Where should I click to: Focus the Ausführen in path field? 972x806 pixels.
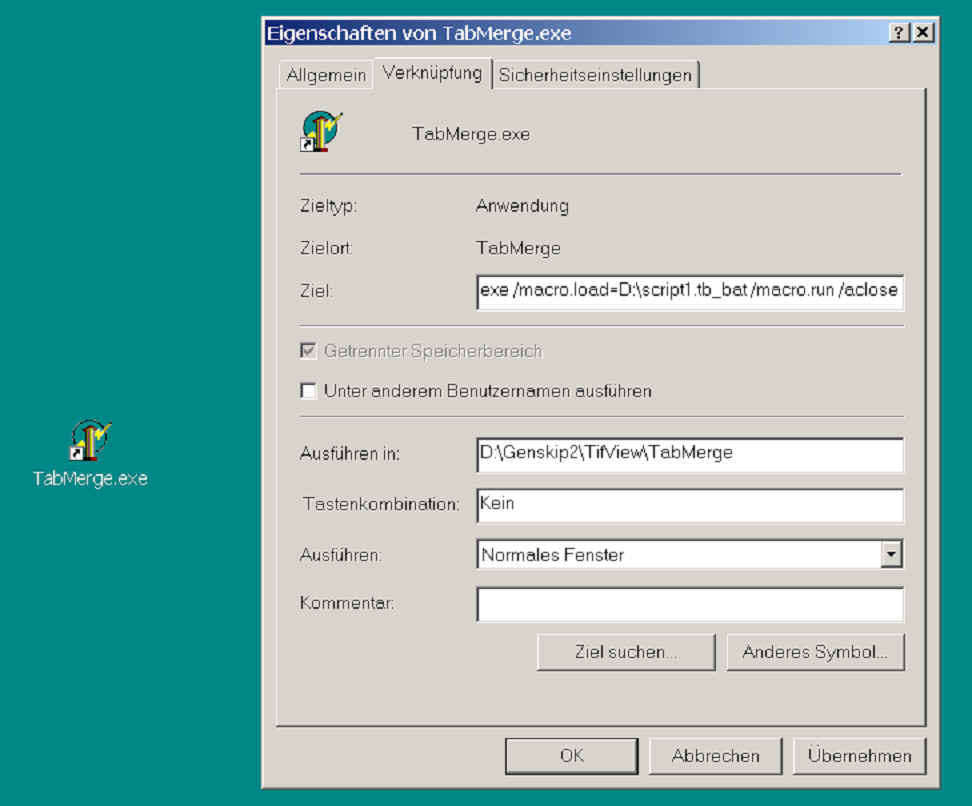coord(689,453)
